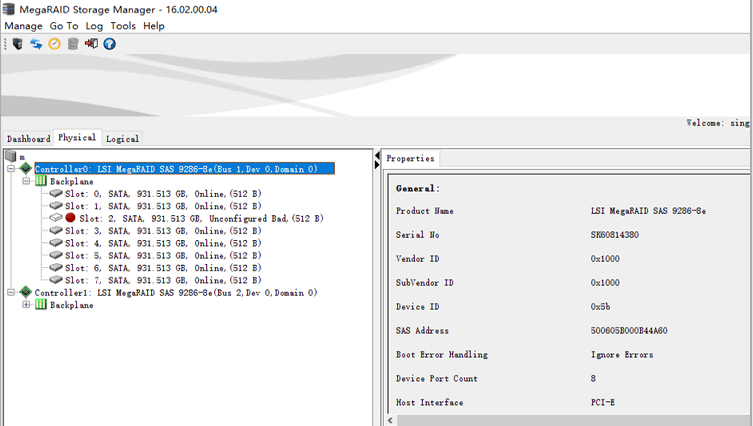
Task: Click the blue refresh arrows toolbar icon
Action: pos(36,44)
